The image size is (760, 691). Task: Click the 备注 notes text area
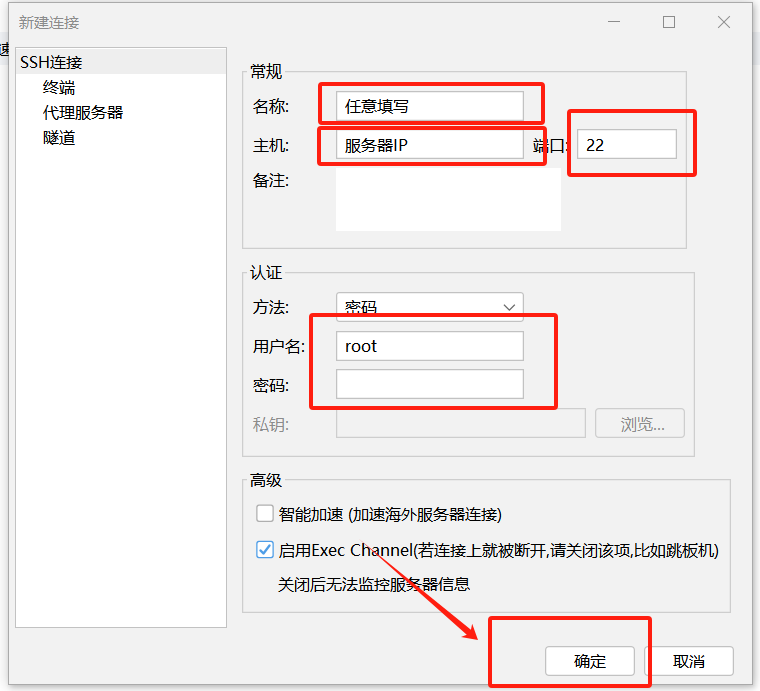pos(448,200)
